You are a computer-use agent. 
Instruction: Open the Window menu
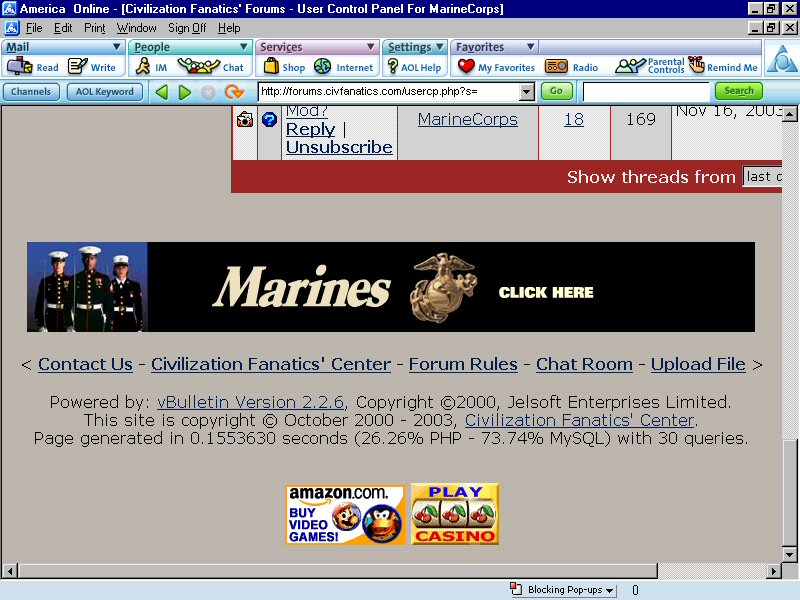click(136, 28)
